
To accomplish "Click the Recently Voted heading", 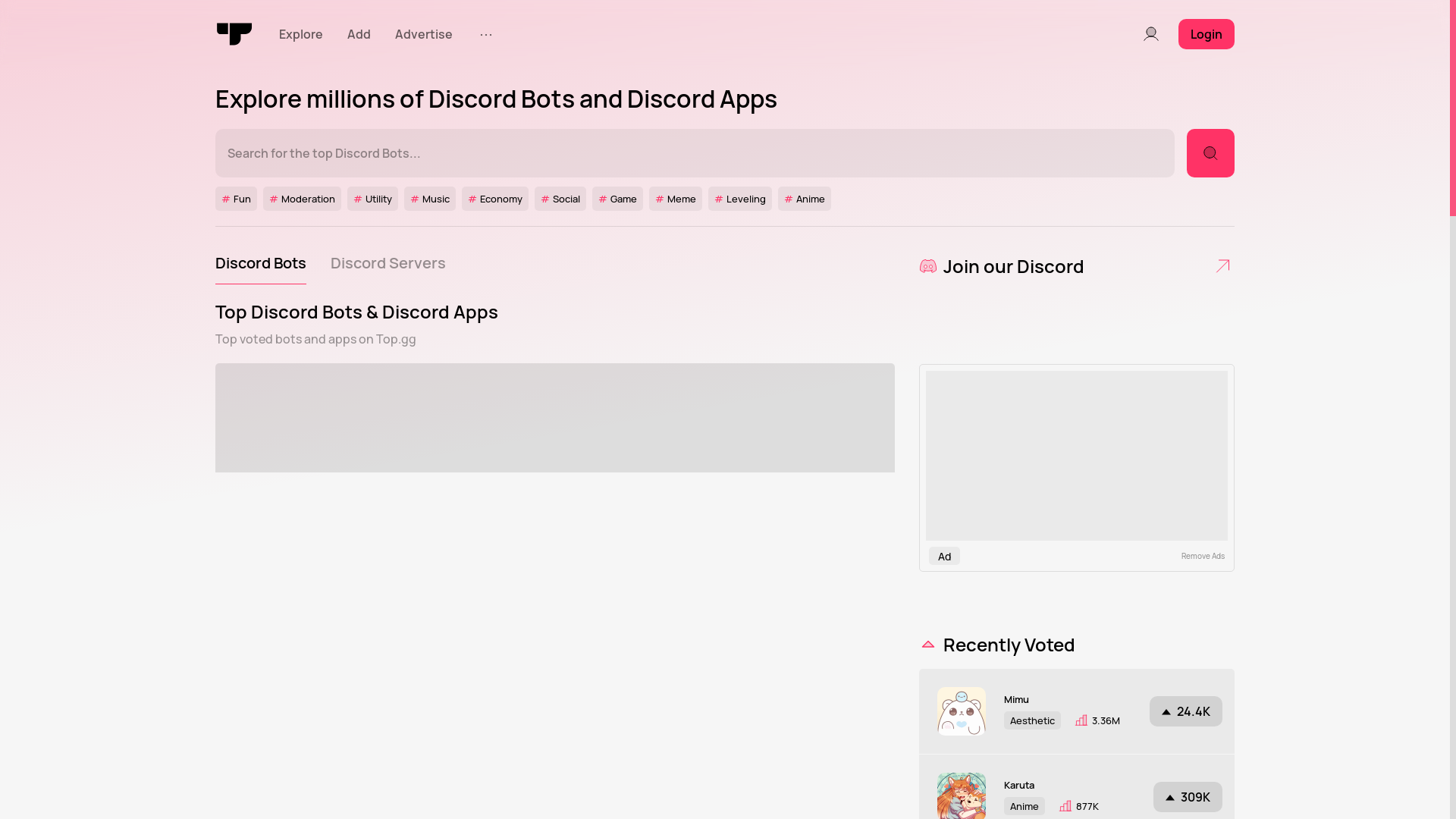I will click(1009, 645).
